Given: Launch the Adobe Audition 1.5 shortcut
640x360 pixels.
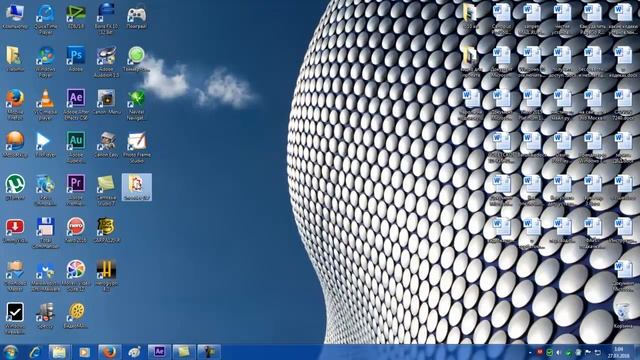Looking at the screenshot, I should 106,61.
